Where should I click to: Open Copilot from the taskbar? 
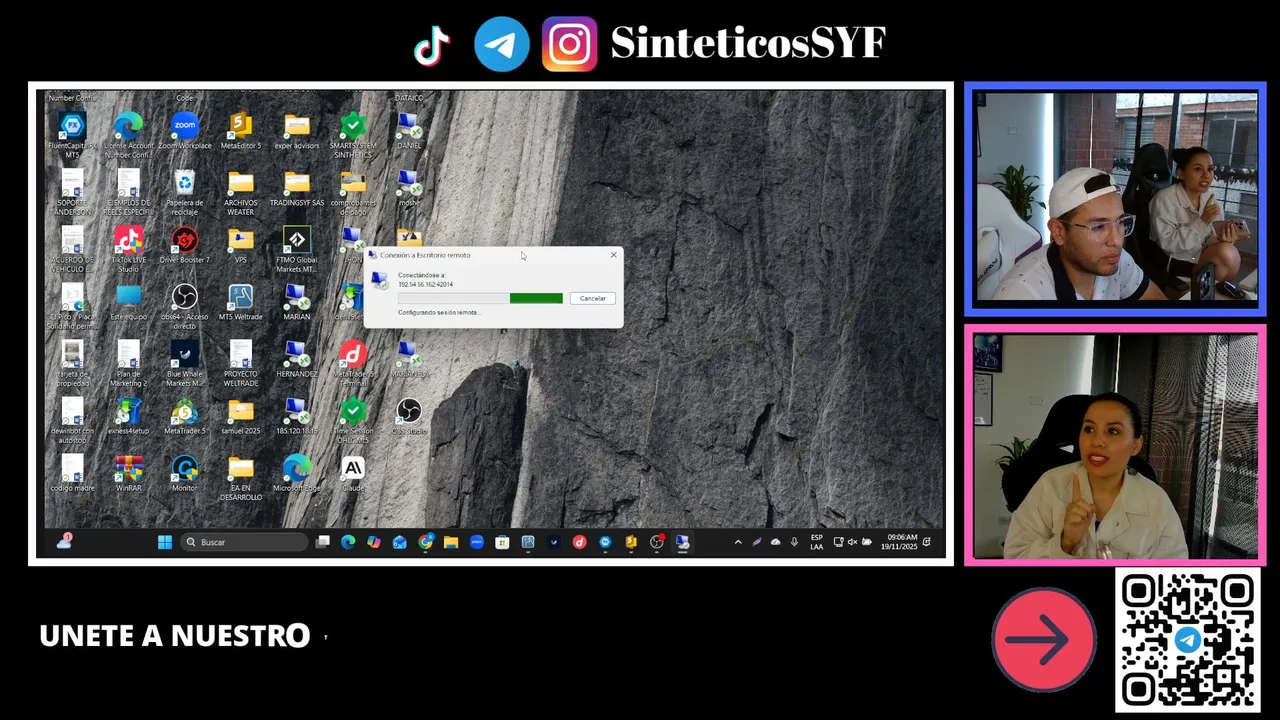[x=374, y=542]
